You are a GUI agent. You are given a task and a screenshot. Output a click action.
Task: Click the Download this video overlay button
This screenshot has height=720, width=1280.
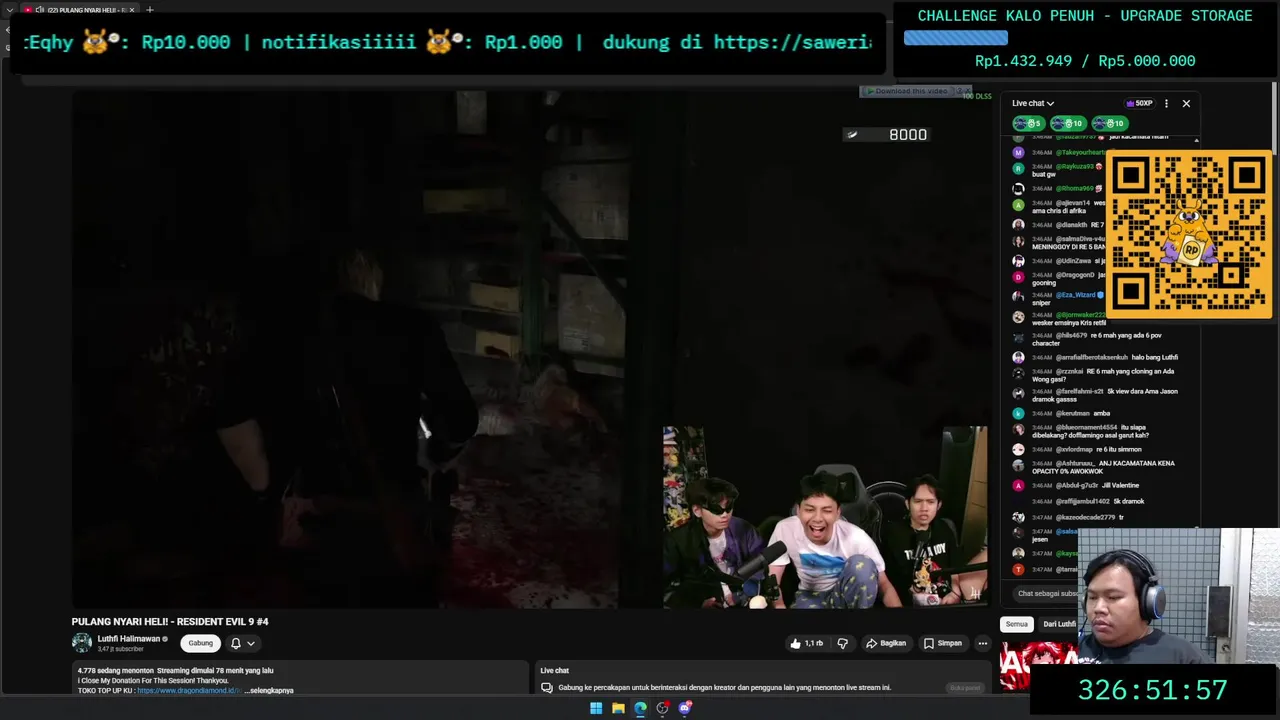coord(911,91)
